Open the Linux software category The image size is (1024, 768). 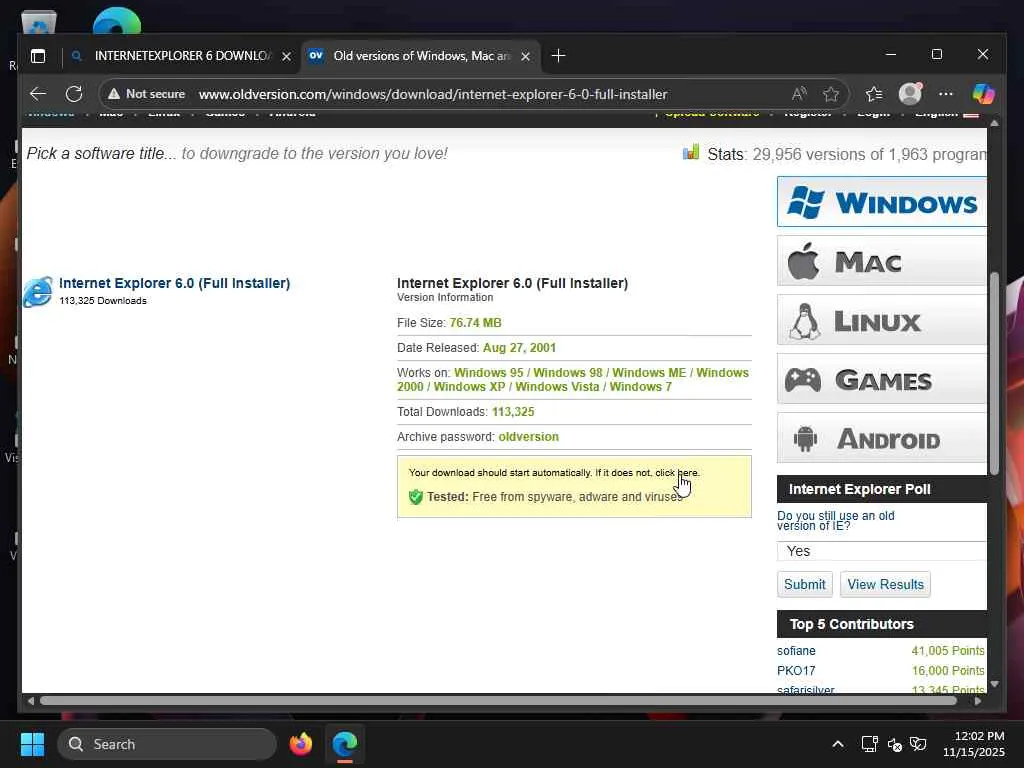pos(882,319)
